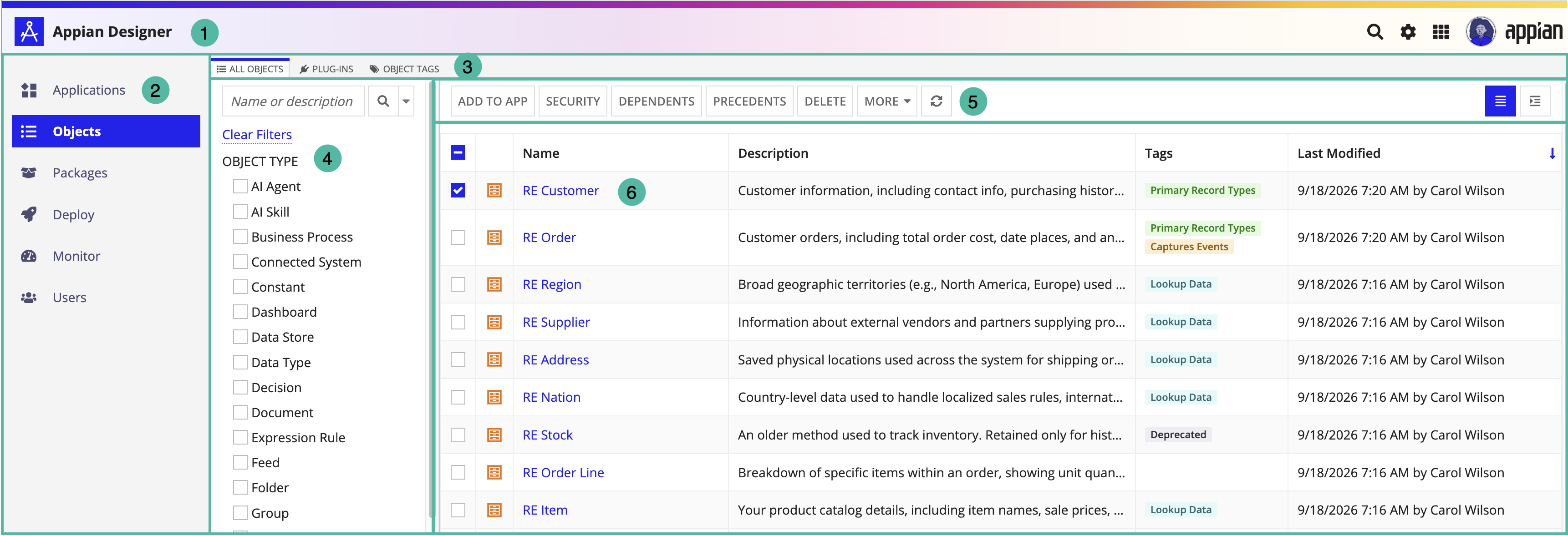This screenshot has width=1568, height=536.
Task: Uncheck the RE Customer row checkbox
Action: tap(458, 191)
